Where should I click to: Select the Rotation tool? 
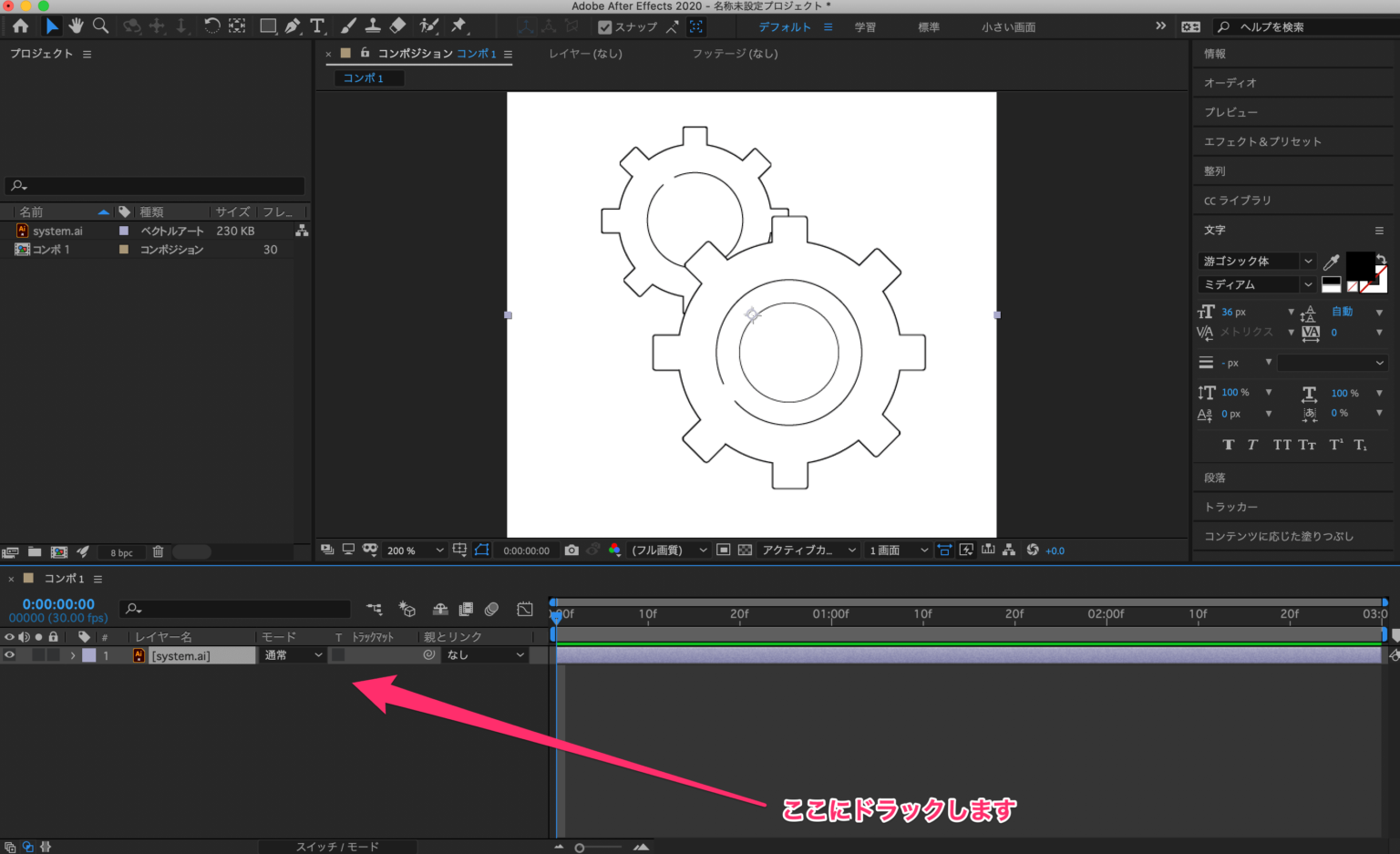212,26
